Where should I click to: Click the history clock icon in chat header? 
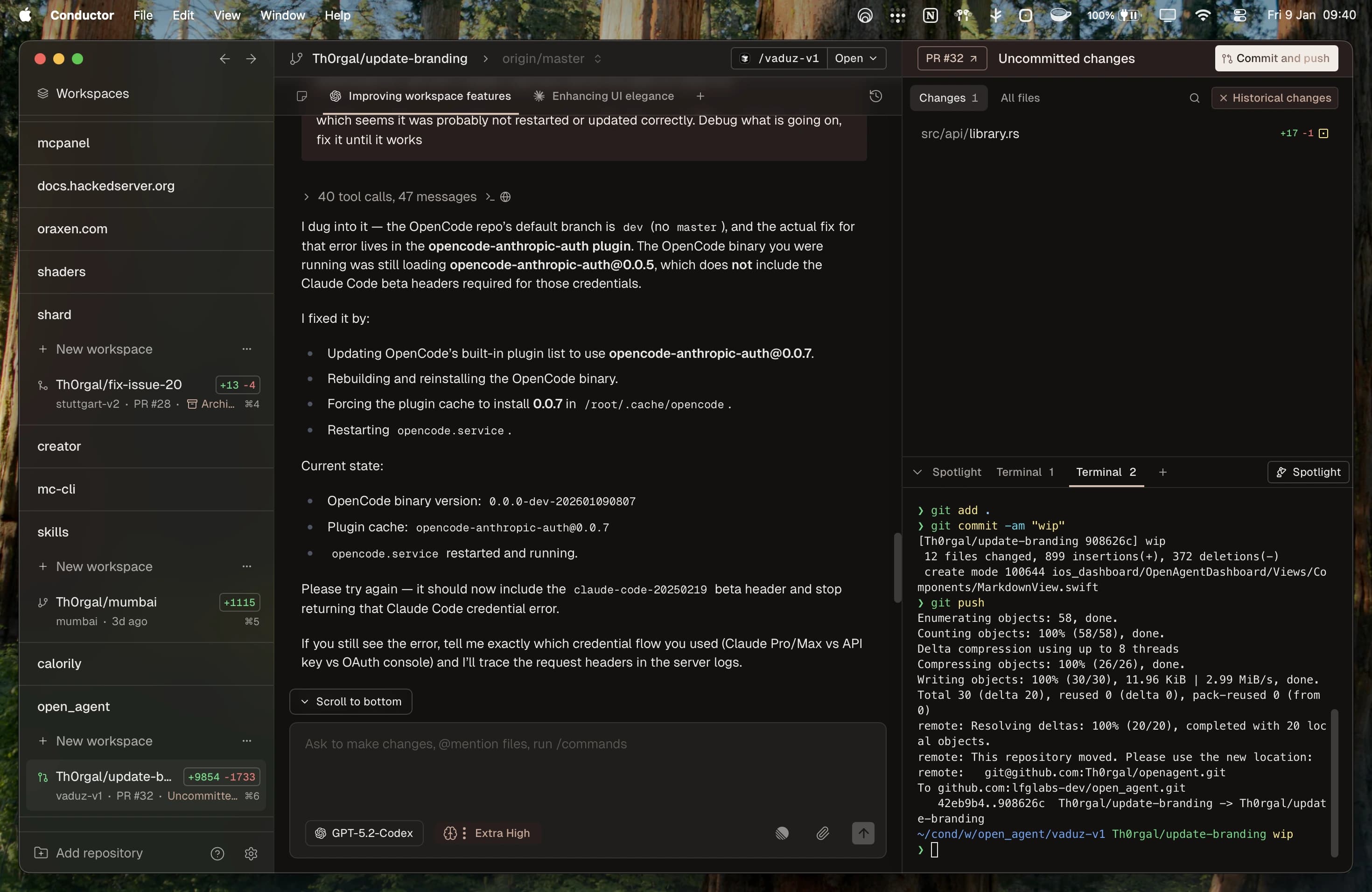click(x=875, y=96)
